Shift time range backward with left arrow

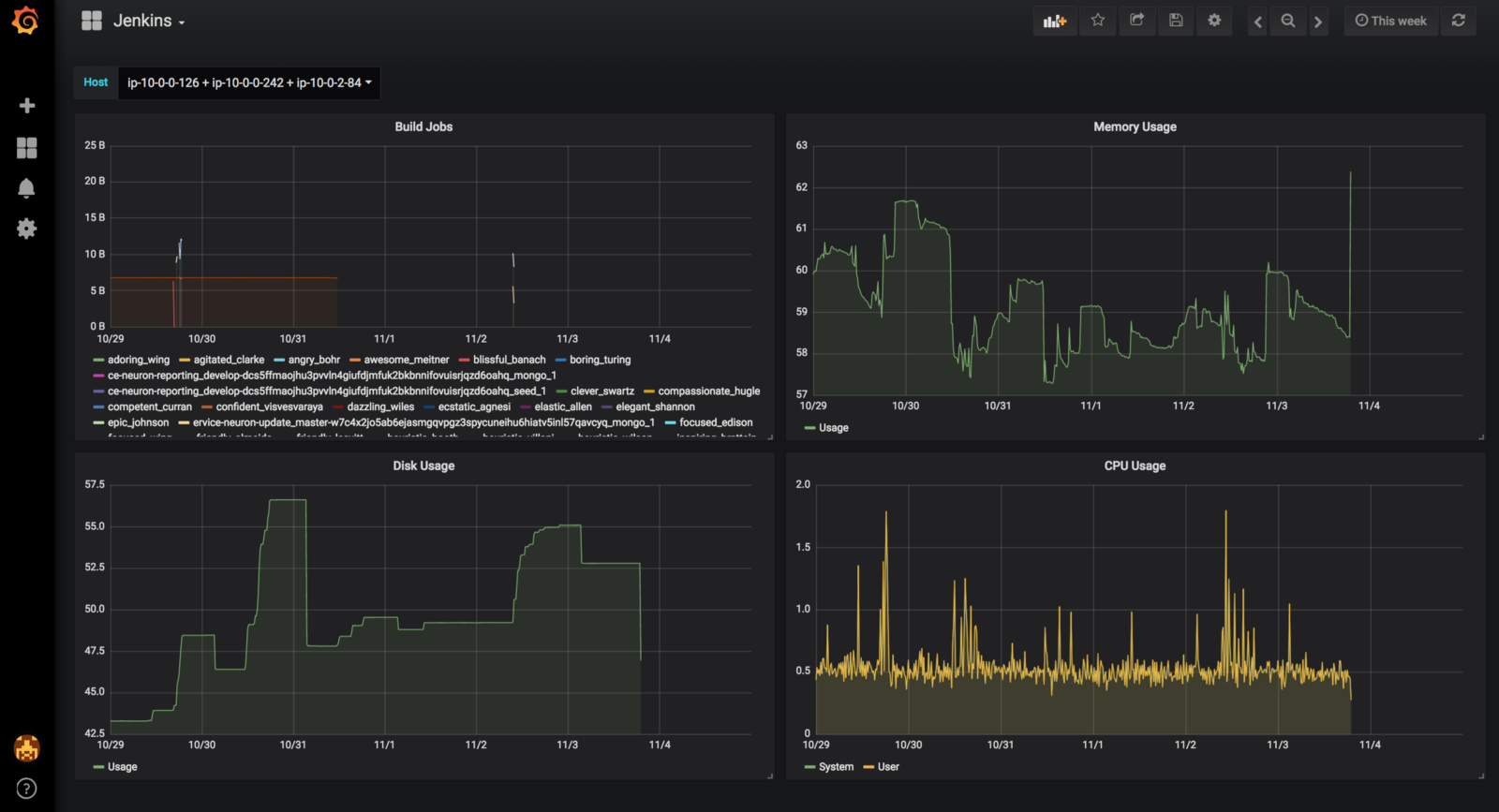click(1258, 22)
